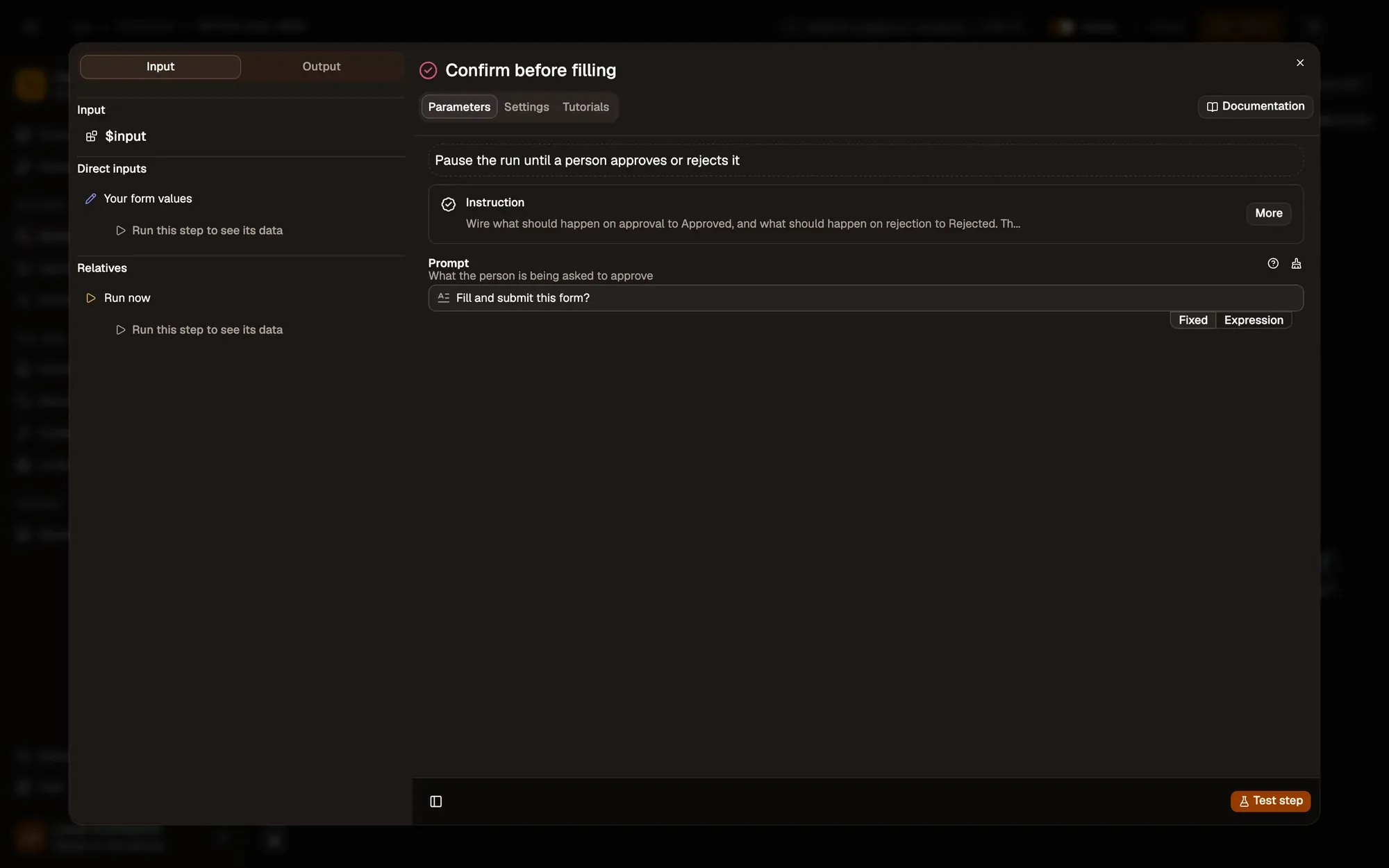Image resolution: width=1389 pixels, height=868 pixels.
Task: Select Your form values item
Action: tap(148, 199)
